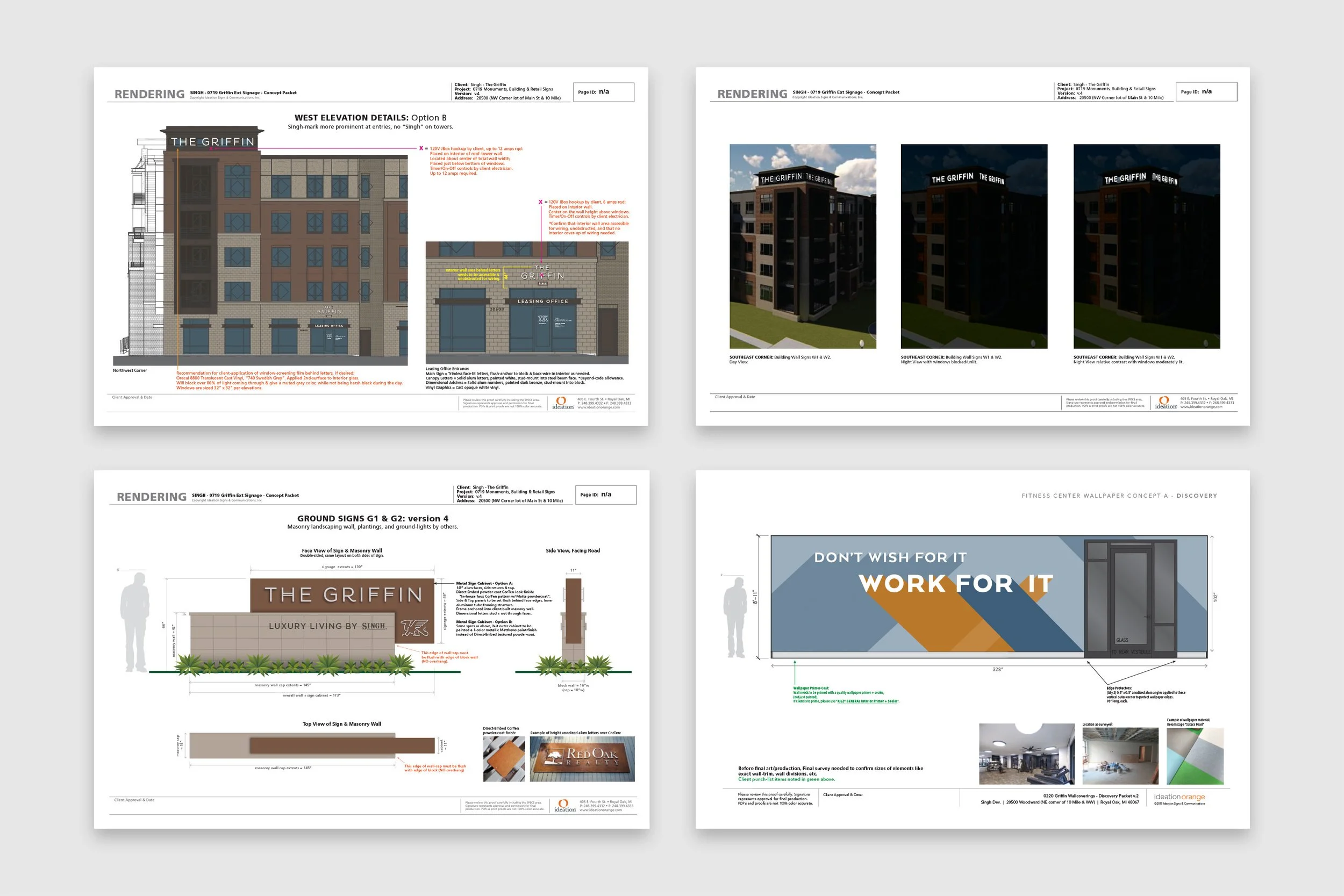1344x896 pixels.
Task: Click the Page ID box on the renderings page
Action: tap(1206, 92)
